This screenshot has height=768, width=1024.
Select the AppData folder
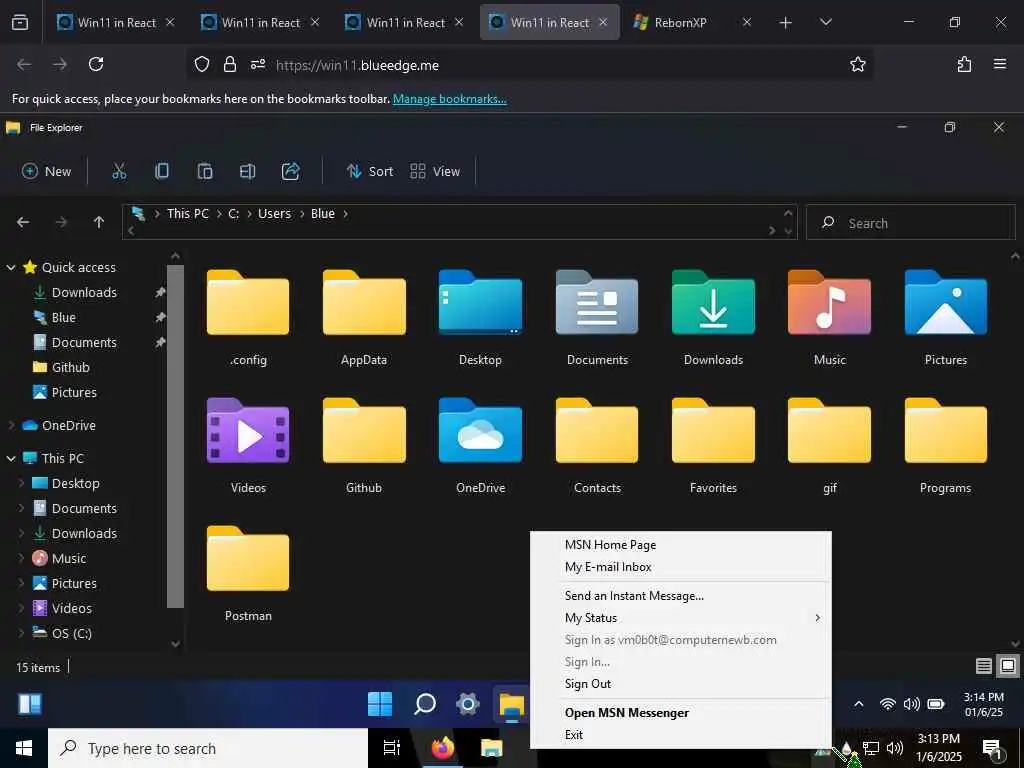click(x=364, y=318)
